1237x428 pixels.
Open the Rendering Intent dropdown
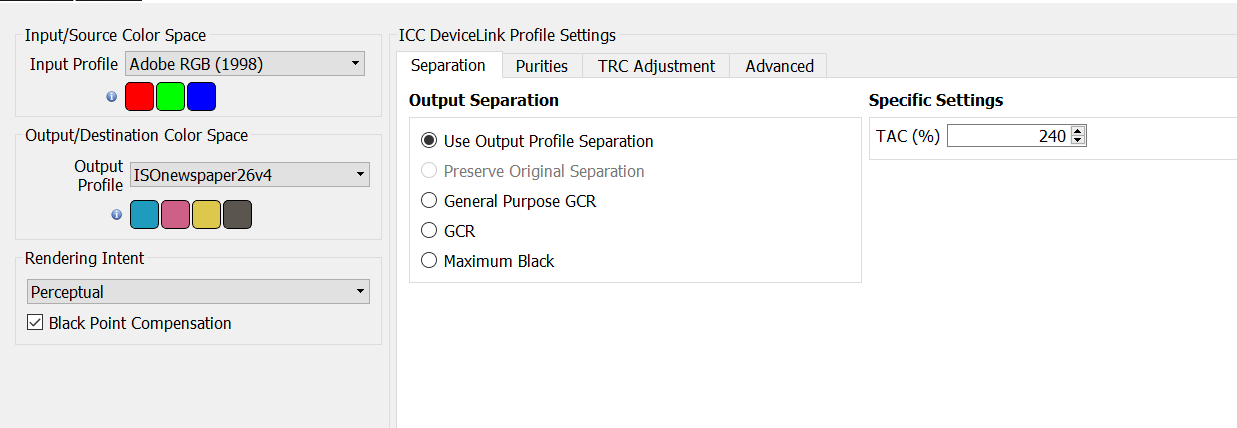coord(197,292)
